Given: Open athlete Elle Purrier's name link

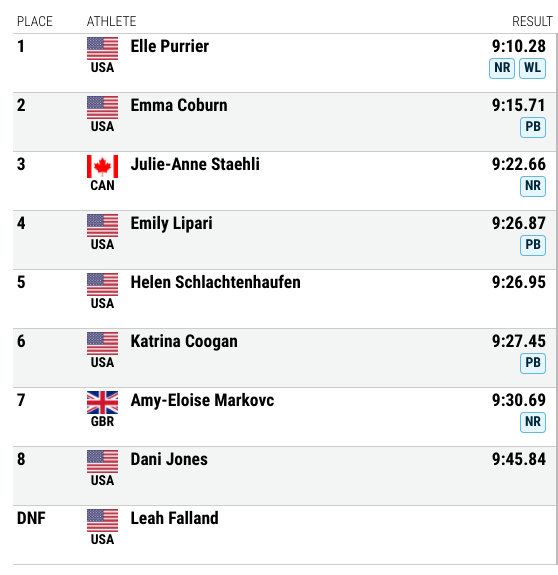Looking at the screenshot, I should (x=170, y=47).
